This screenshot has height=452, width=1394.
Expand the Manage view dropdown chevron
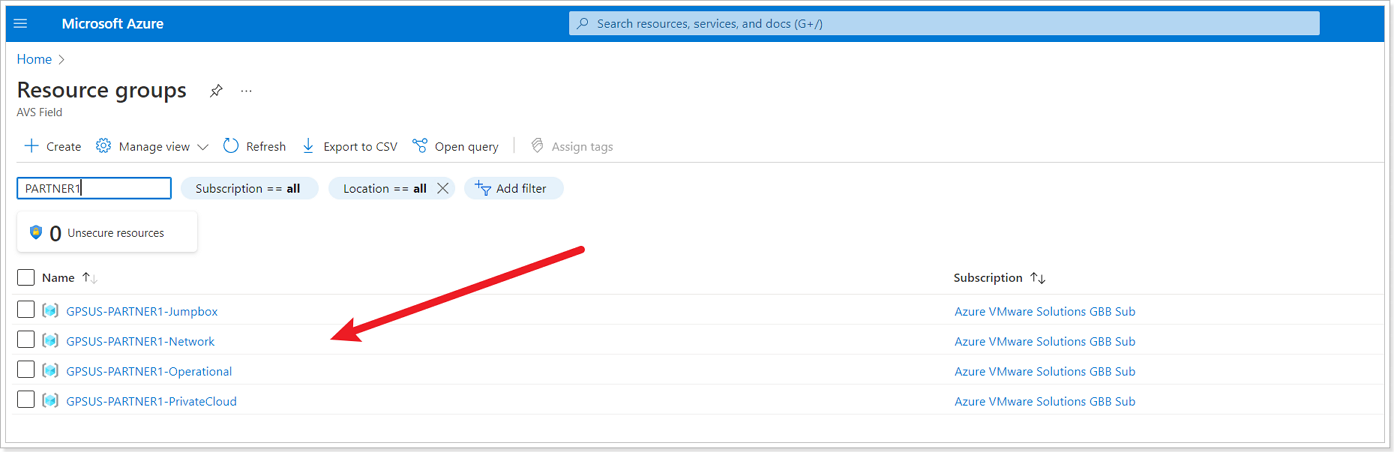(203, 147)
